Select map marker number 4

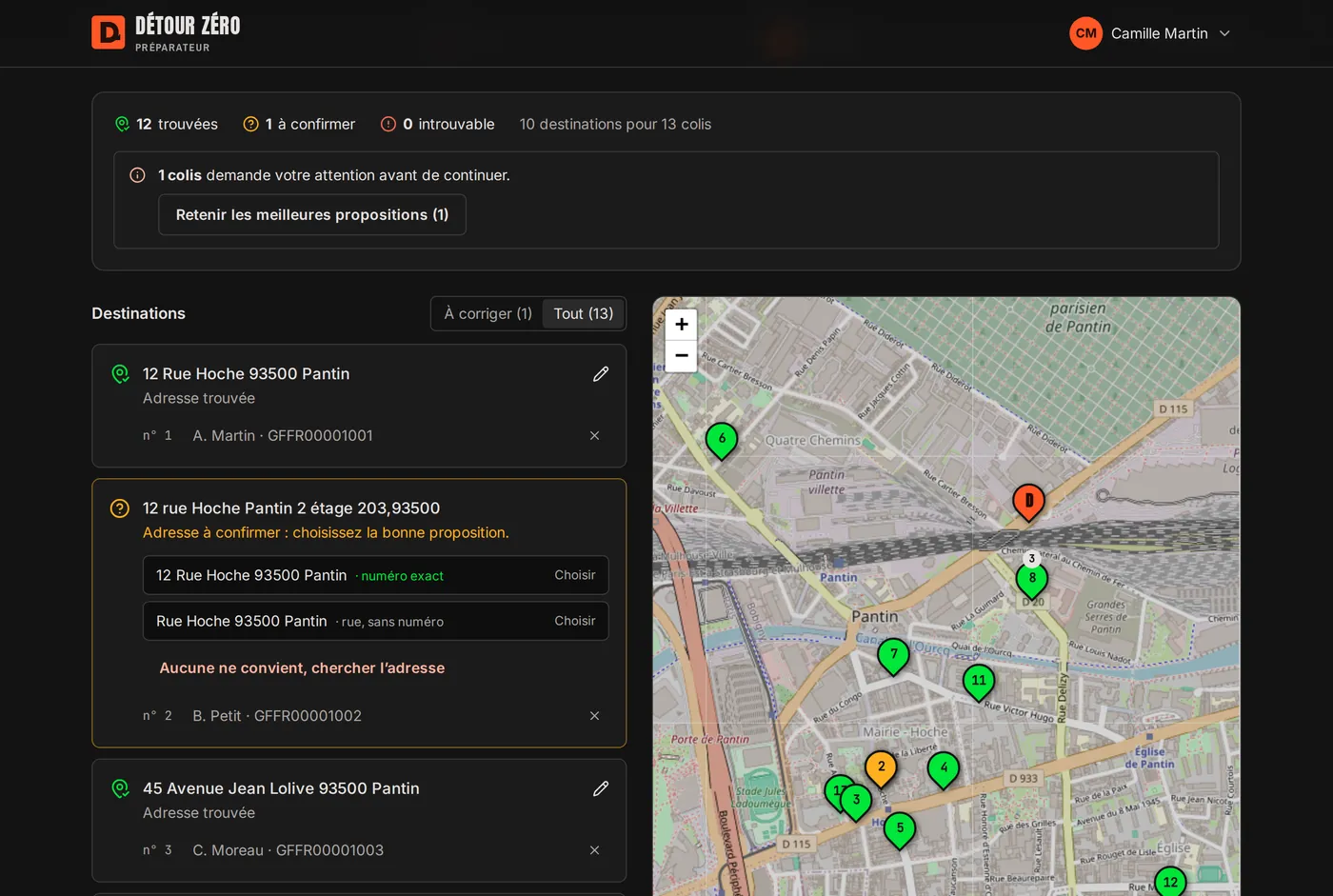(944, 769)
